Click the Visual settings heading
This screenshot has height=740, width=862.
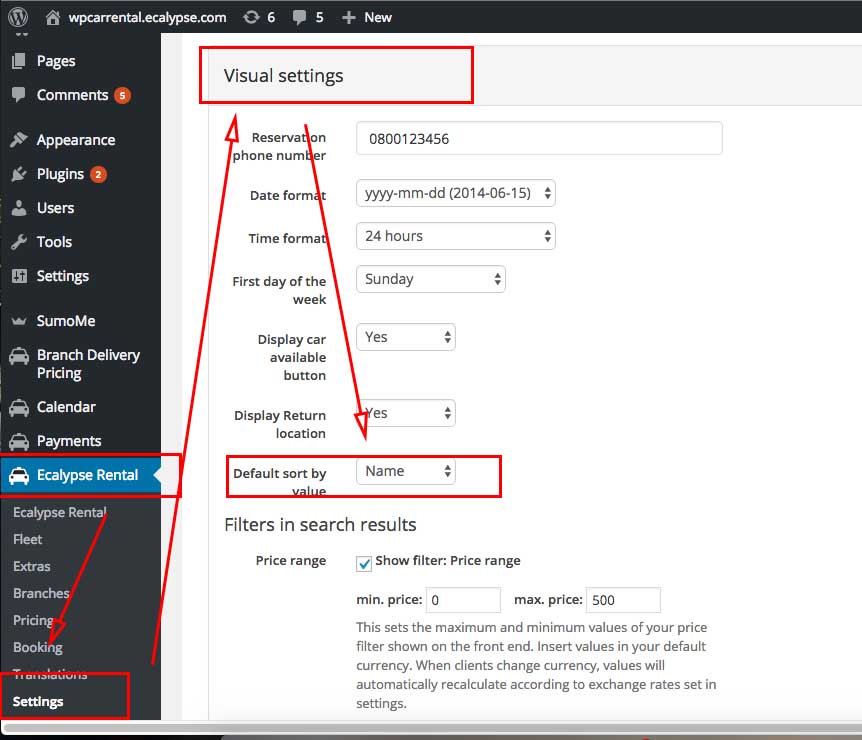coord(283,76)
